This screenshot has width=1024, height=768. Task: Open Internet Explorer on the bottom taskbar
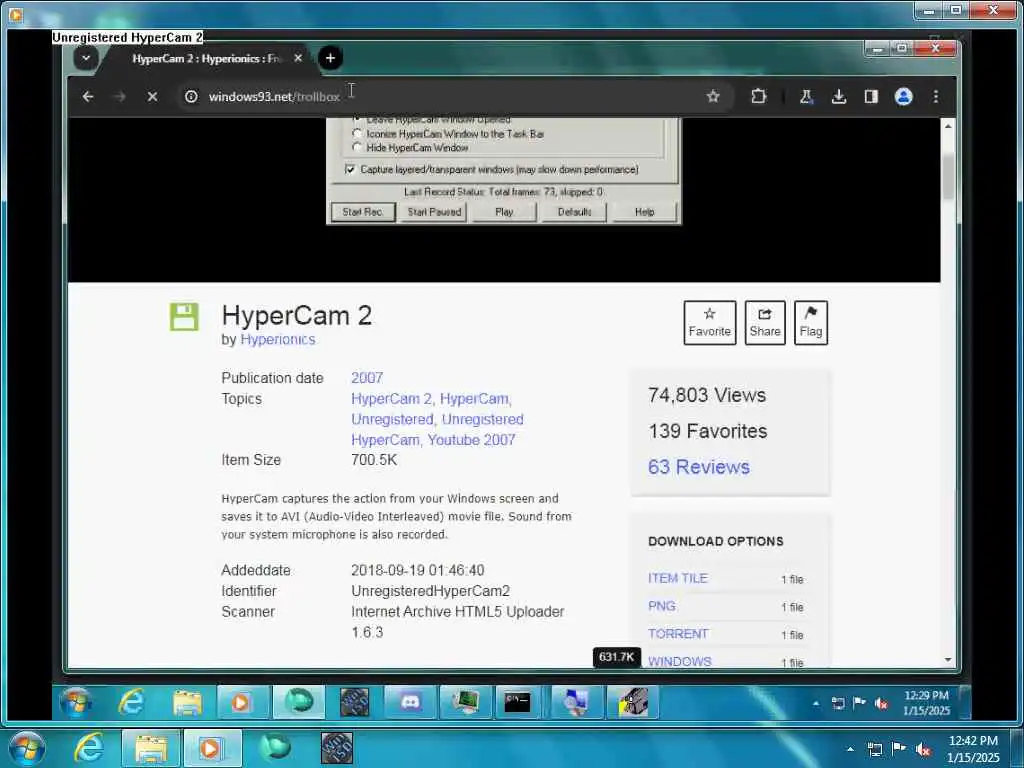coord(89,747)
